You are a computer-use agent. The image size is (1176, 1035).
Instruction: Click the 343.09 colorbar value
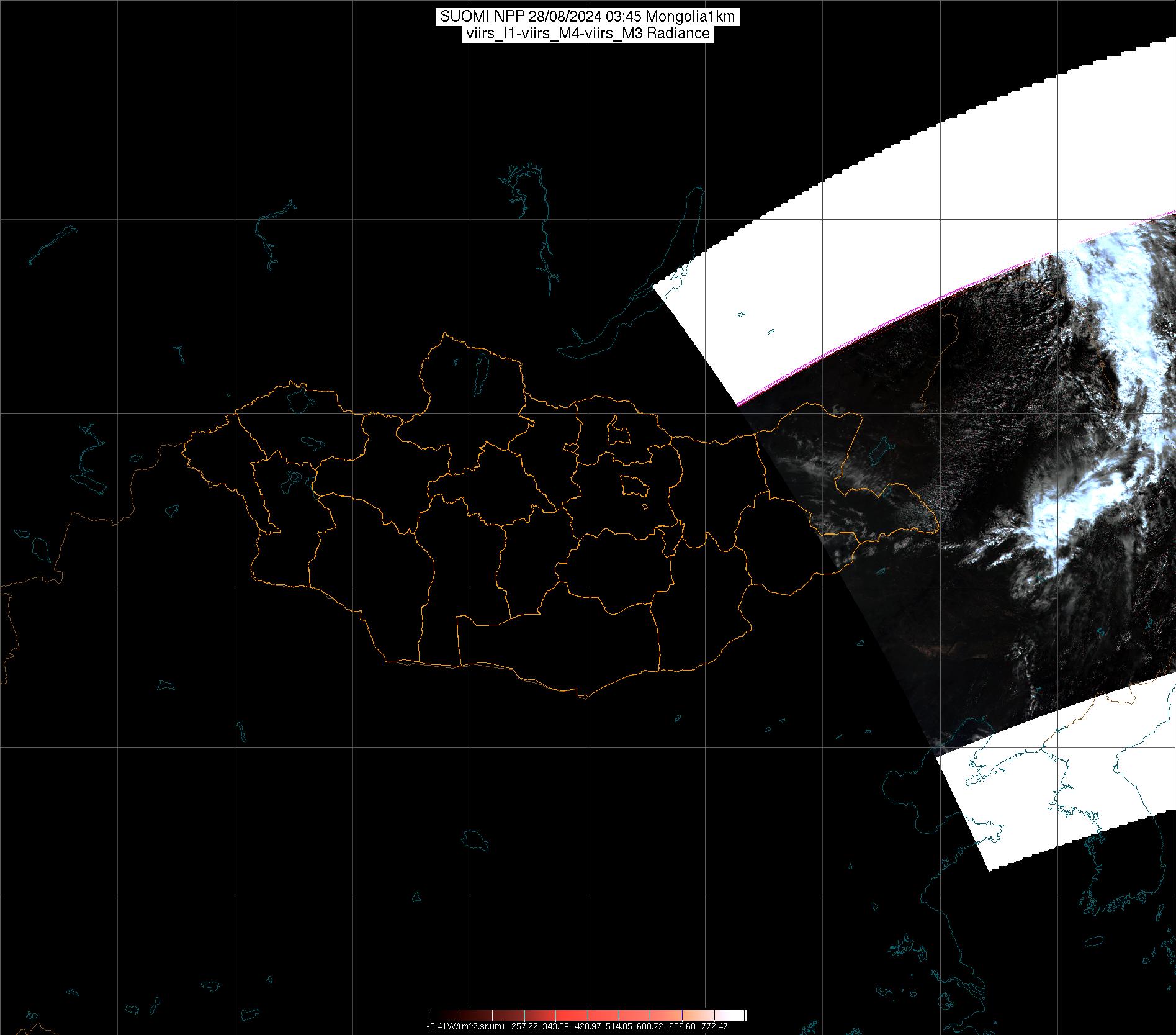(x=555, y=1026)
